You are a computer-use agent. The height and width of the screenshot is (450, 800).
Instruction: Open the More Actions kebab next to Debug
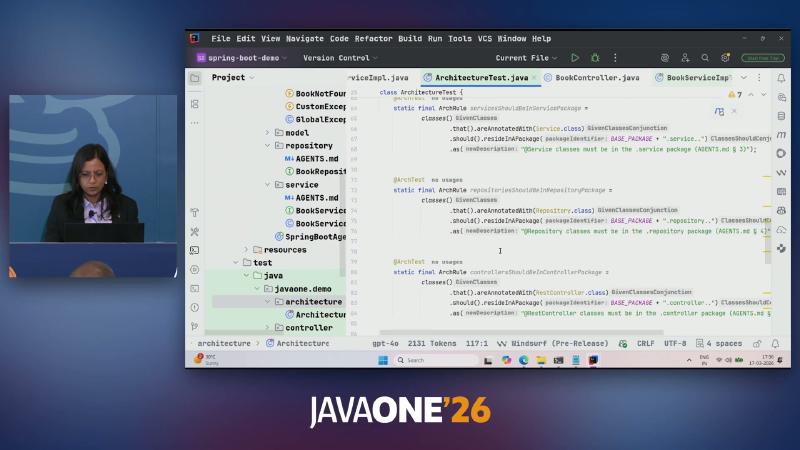click(615, 58)
